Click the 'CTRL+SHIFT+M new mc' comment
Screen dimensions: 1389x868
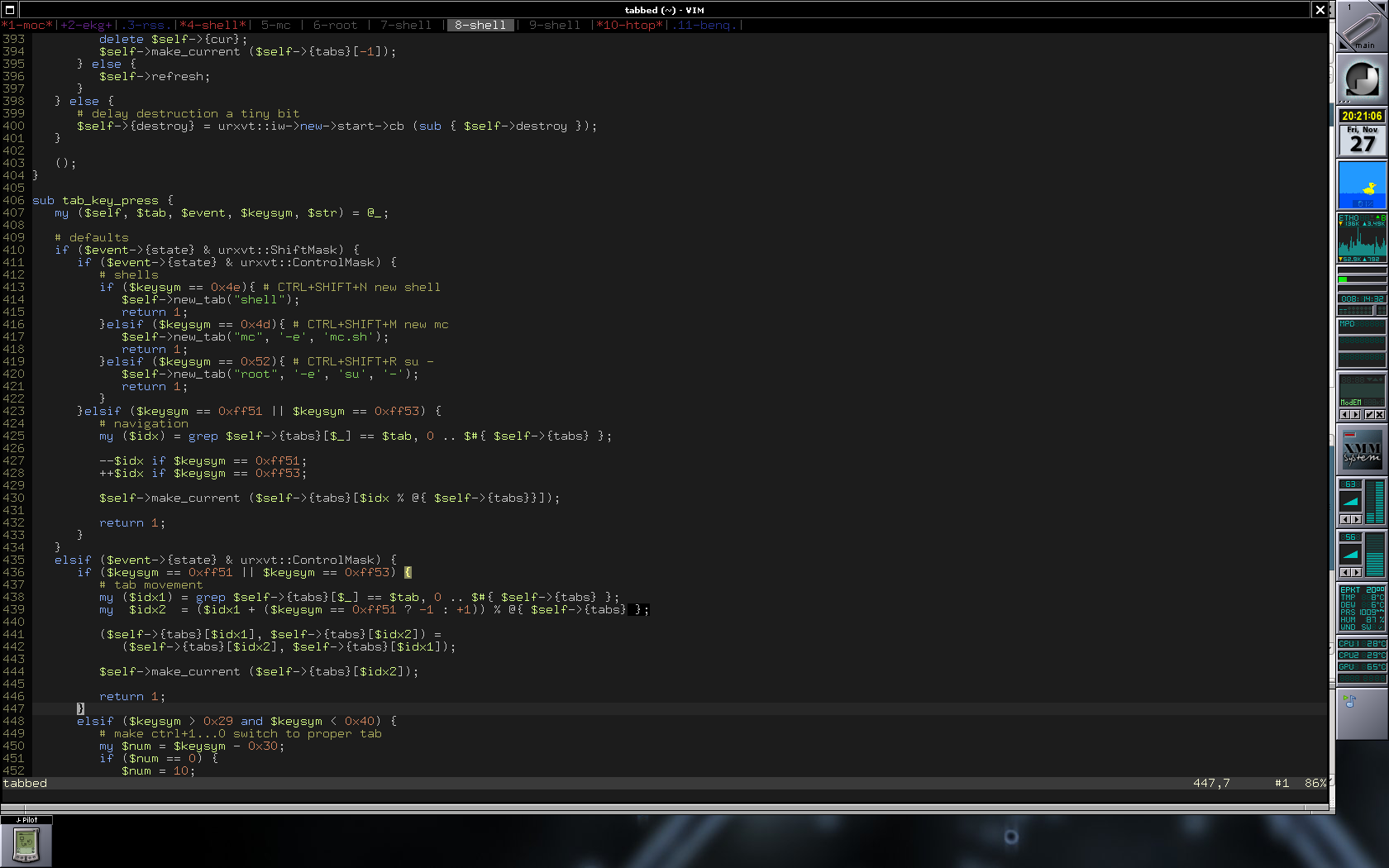point(370,324)
